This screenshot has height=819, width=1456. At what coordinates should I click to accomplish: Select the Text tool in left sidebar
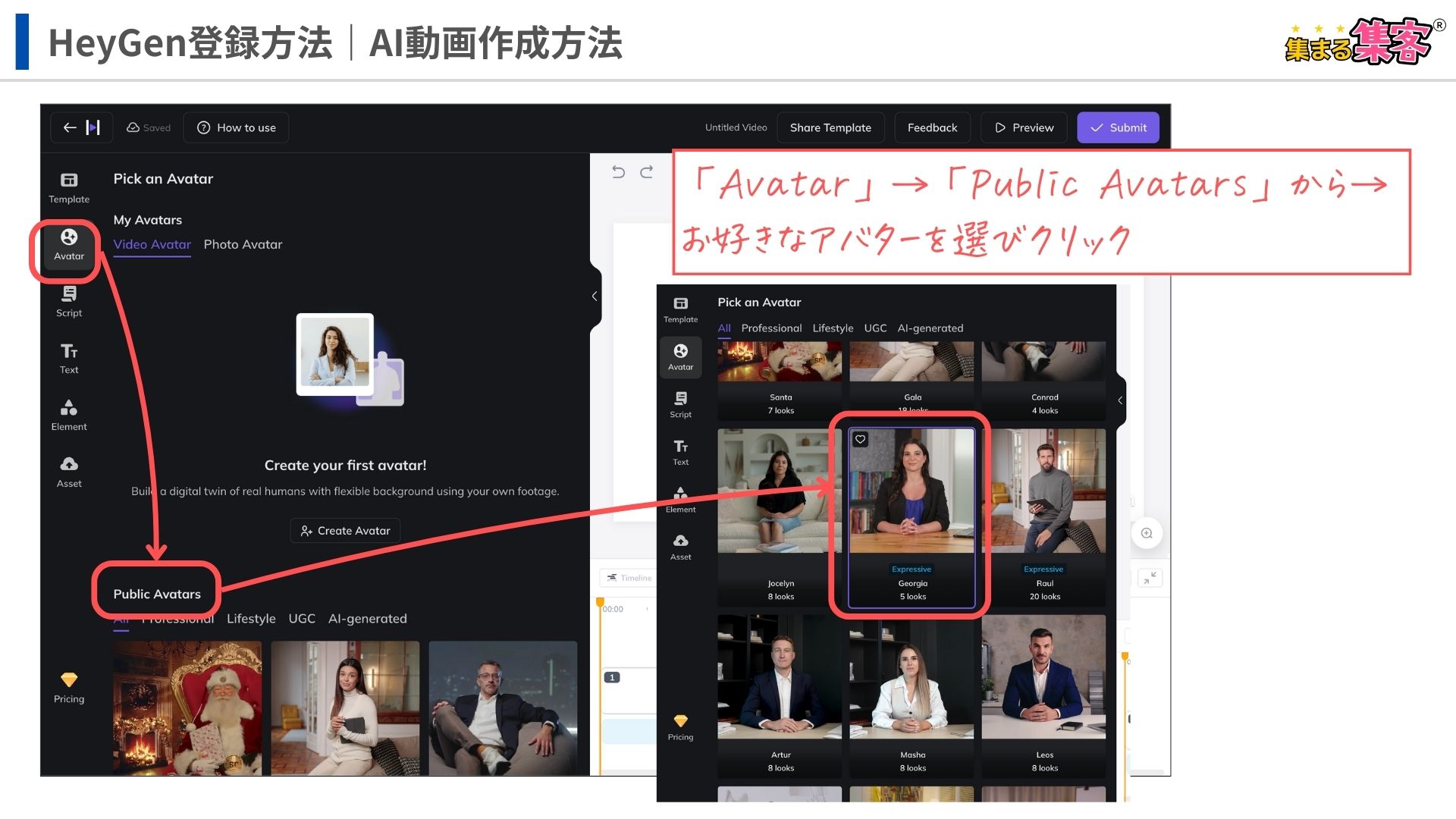(x=69, y=359)
